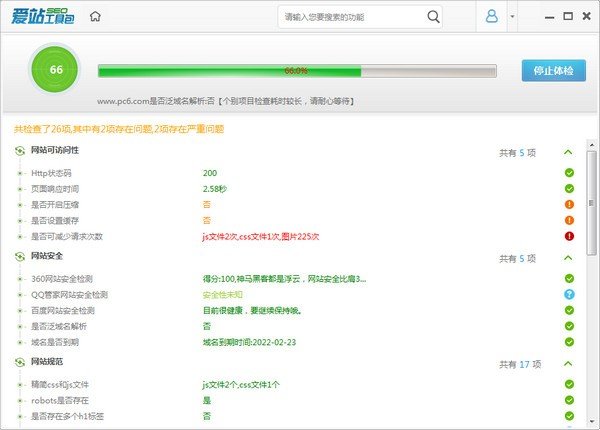Click the 域名到期时间:2022-02-23 value
This screenshot has width=600, height=430.
click(x=249, y=342)
